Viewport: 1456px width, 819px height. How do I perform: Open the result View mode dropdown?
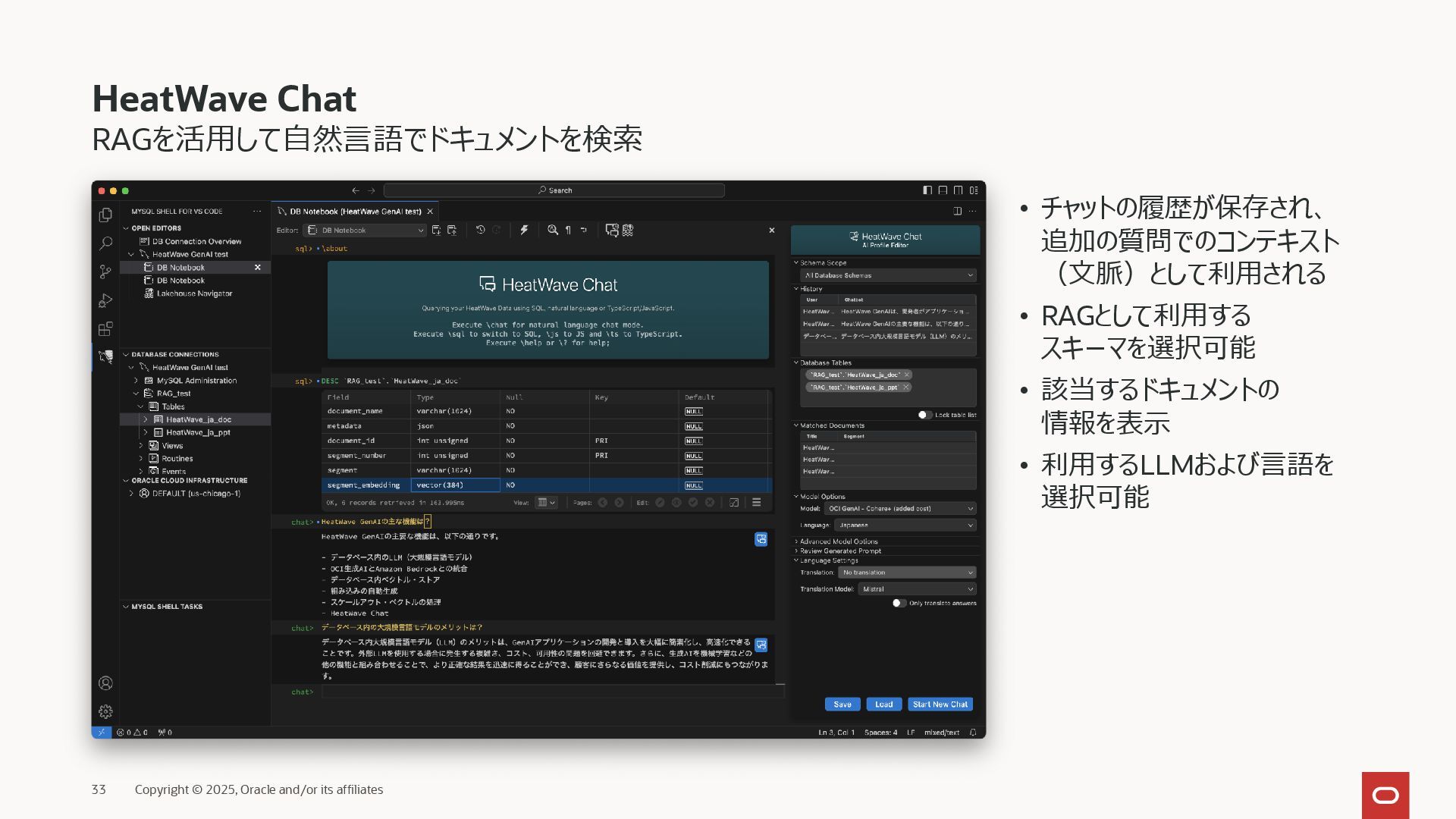546,502
